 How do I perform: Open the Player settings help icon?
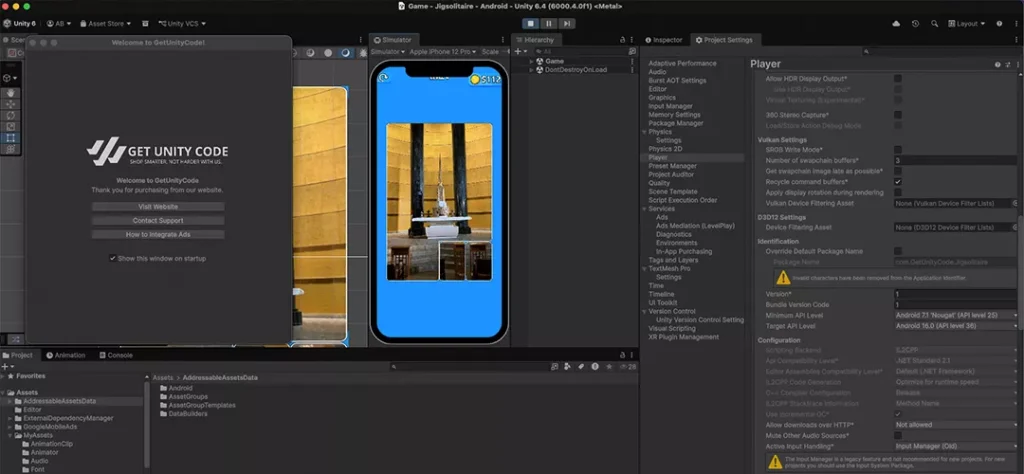(x=996, y=64)
